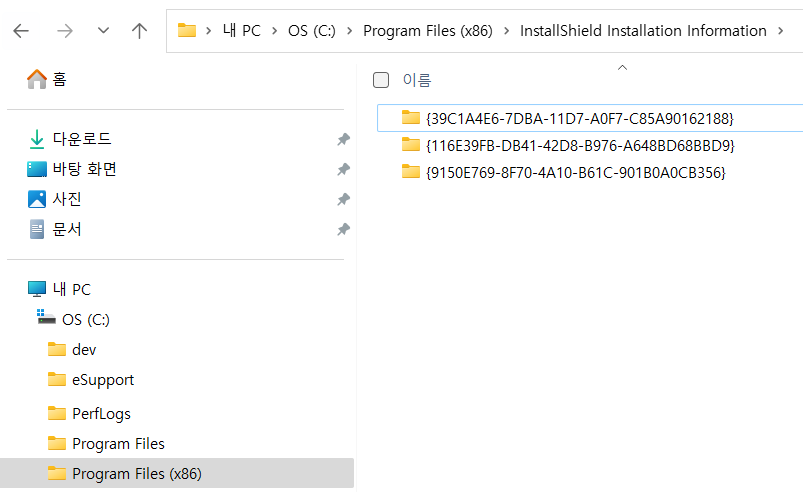803x492 pixels.
Task: Open the Documents quick access folder
Action: [54, 229]
